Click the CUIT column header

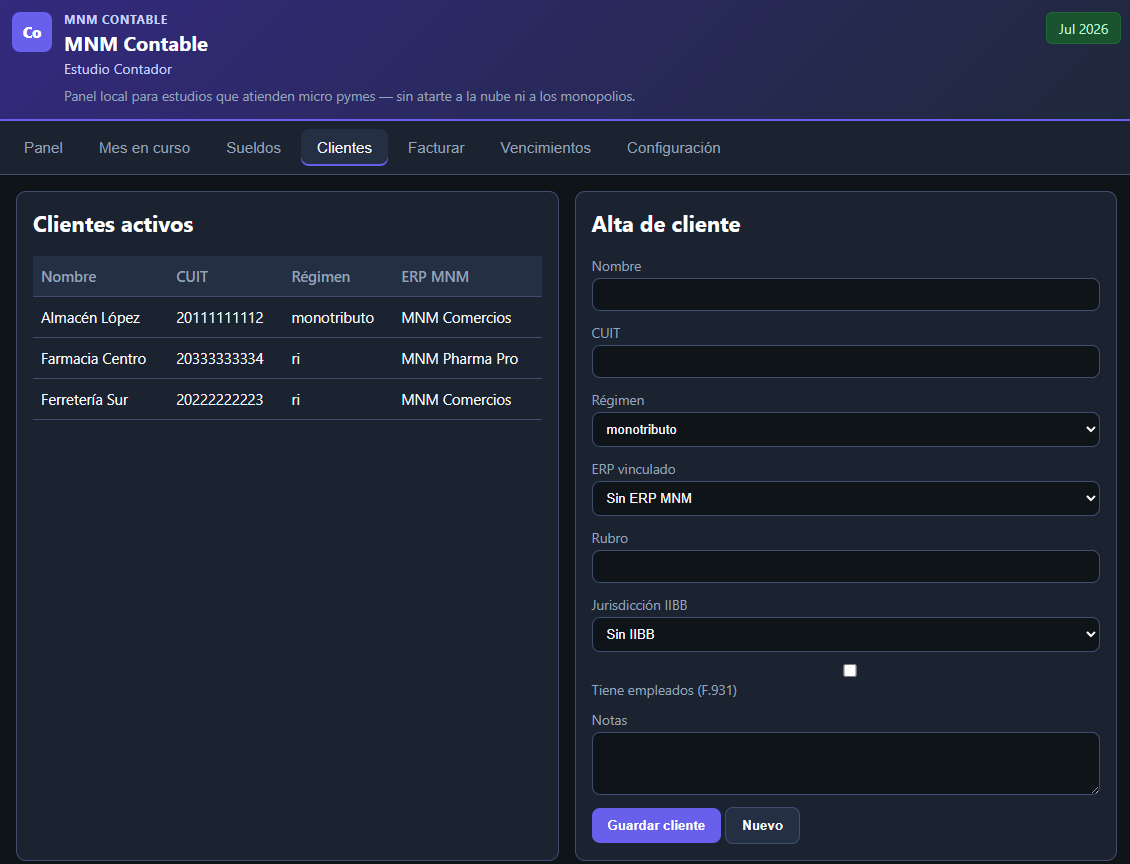pyautogui.click(x=192, y=277)
